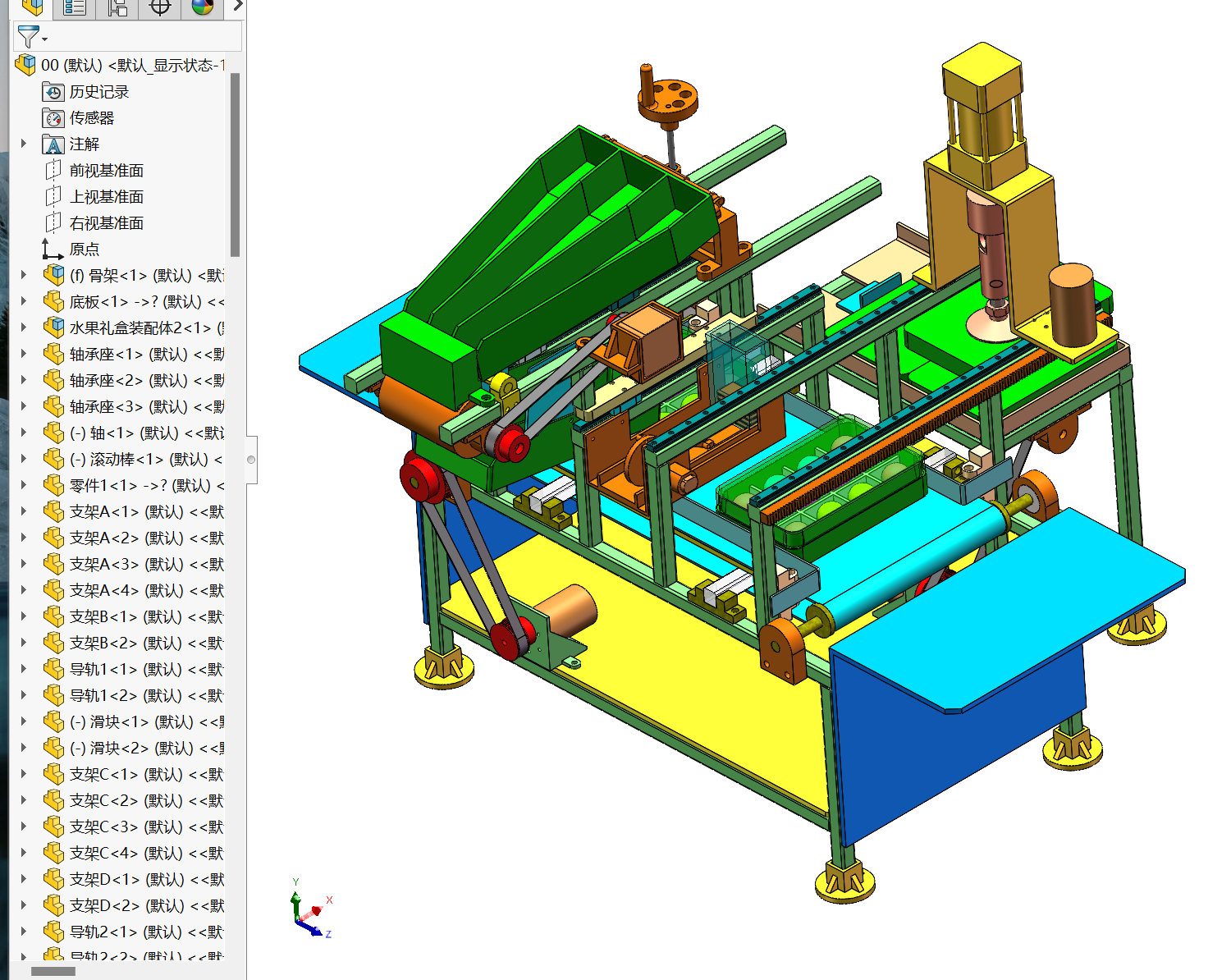Image resolution: width=1231 pixels, height=980 pixels.
Task: Open the ConfigurationManager tab
Action: (x=116, y=7)
